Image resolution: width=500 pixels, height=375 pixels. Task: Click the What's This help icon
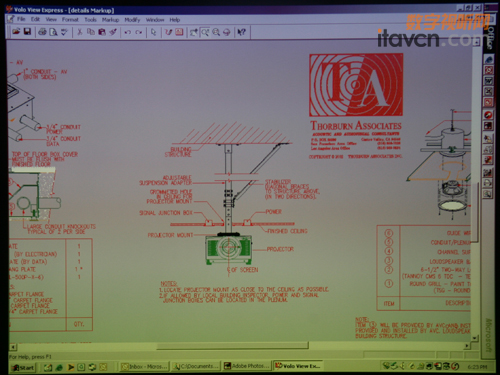(241, 32)
